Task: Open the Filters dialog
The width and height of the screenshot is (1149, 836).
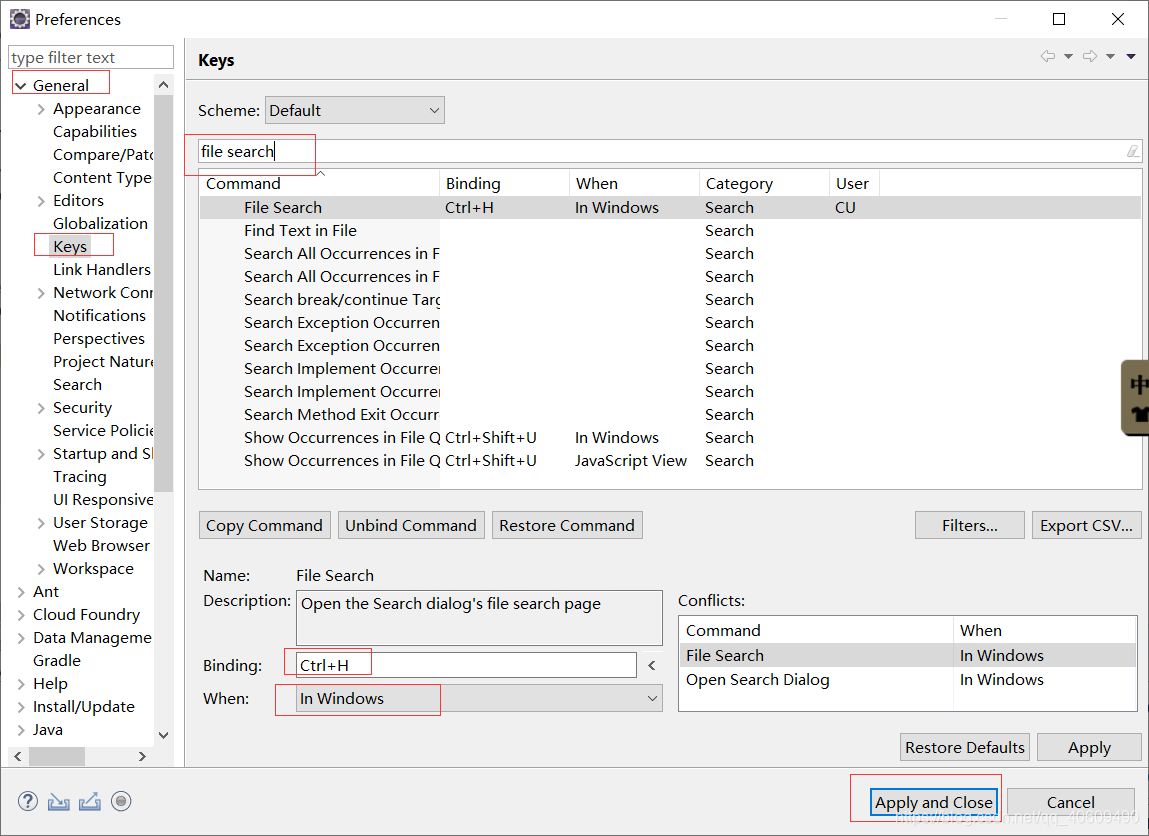Action: tap(968, 524)
